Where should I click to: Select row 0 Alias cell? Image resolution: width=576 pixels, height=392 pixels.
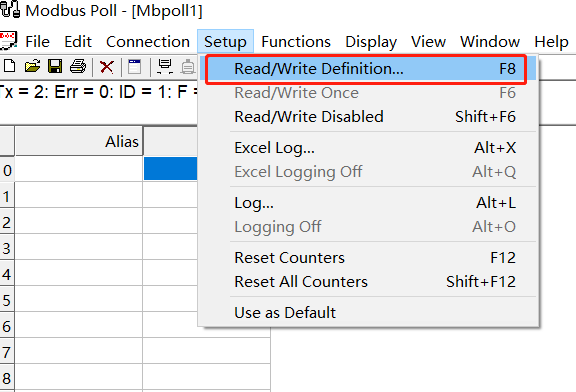point(79,169)
